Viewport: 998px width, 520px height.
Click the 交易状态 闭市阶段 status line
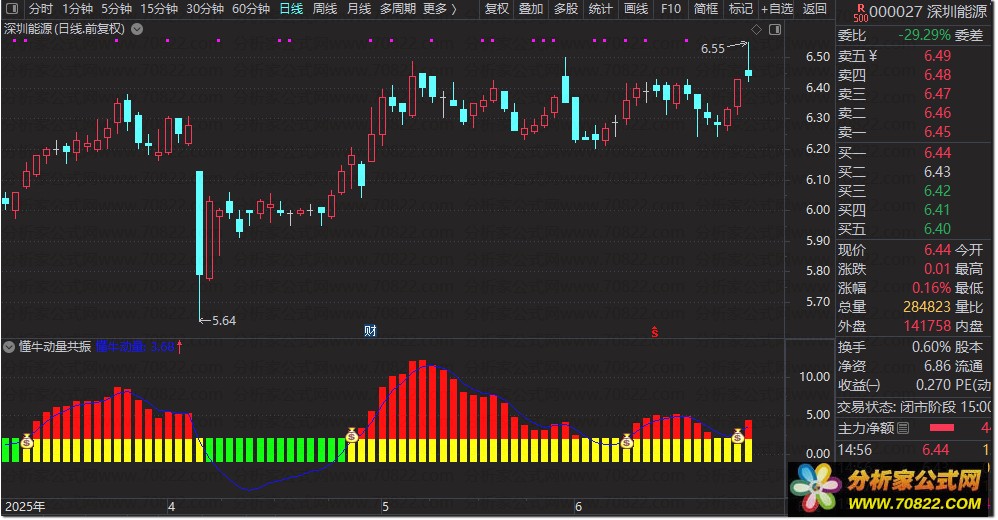[915, 407]
